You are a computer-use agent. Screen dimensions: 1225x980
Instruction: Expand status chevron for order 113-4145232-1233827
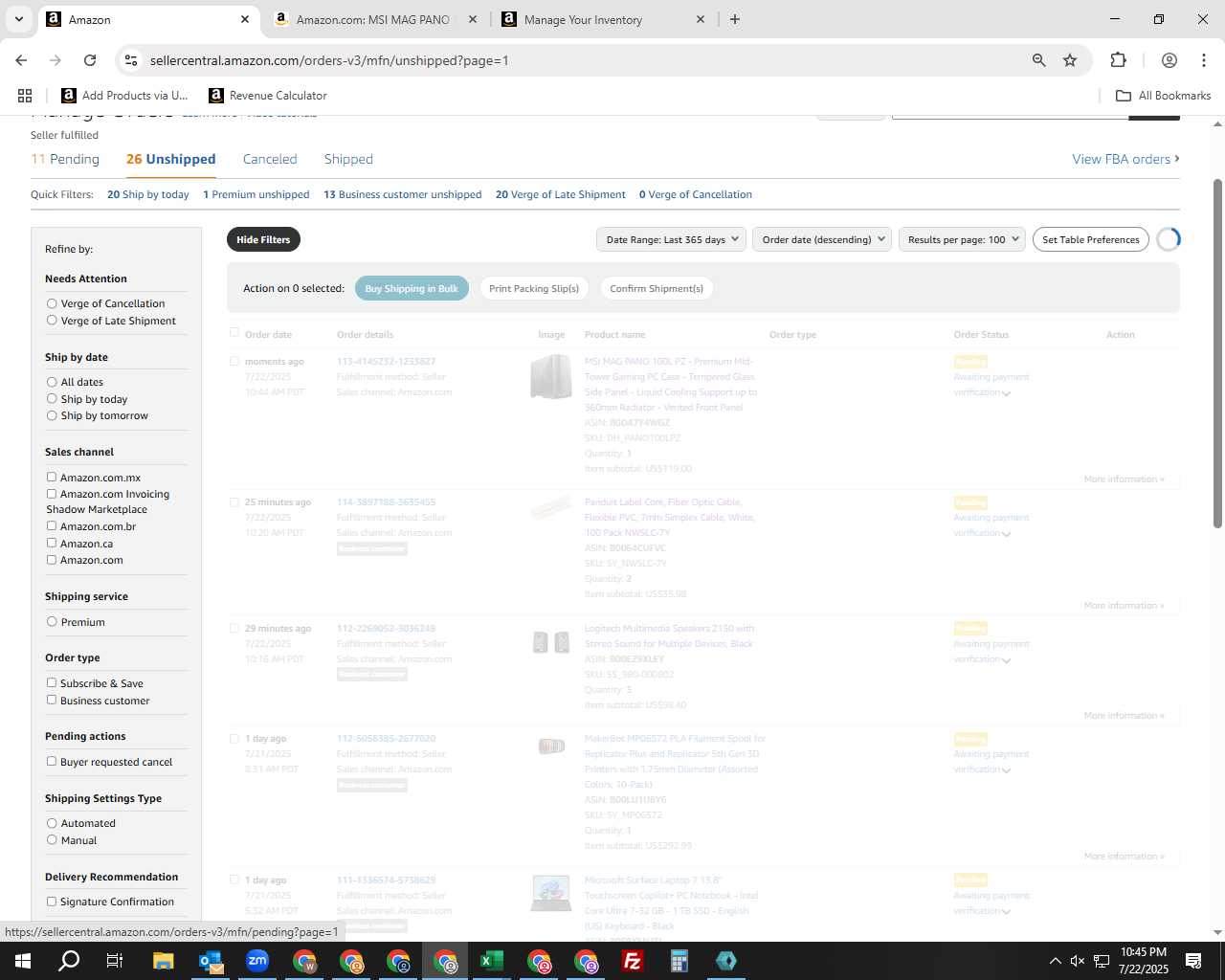[1006, 393]
